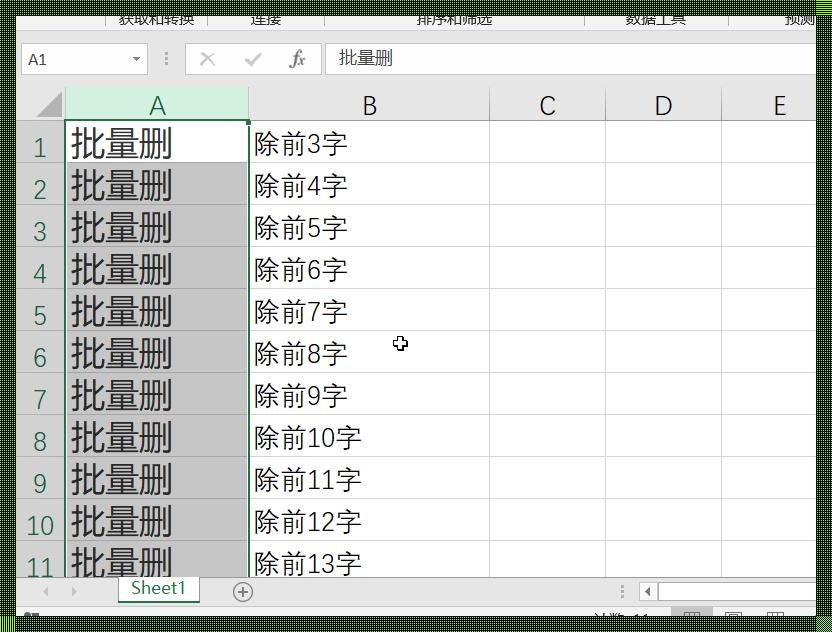Screen dimensions: 832x632
Task: Click cell B3 with 除前5字
Action: point(369,226)
